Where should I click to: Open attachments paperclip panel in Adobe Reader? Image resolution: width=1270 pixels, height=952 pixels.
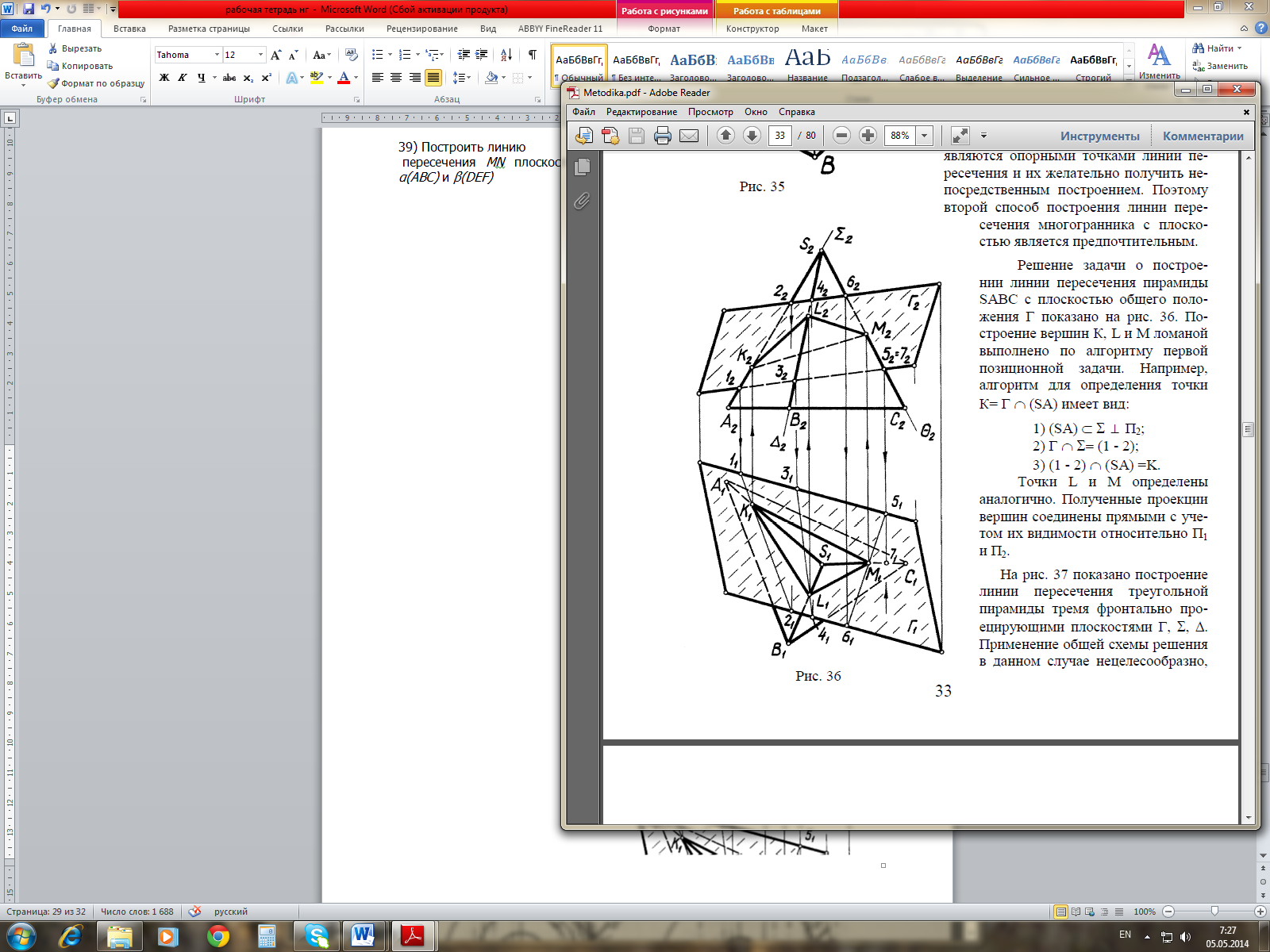(x=582, y=201)
